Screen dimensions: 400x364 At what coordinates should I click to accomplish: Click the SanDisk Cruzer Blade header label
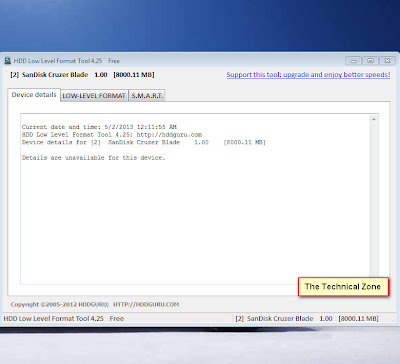point(82,75)
